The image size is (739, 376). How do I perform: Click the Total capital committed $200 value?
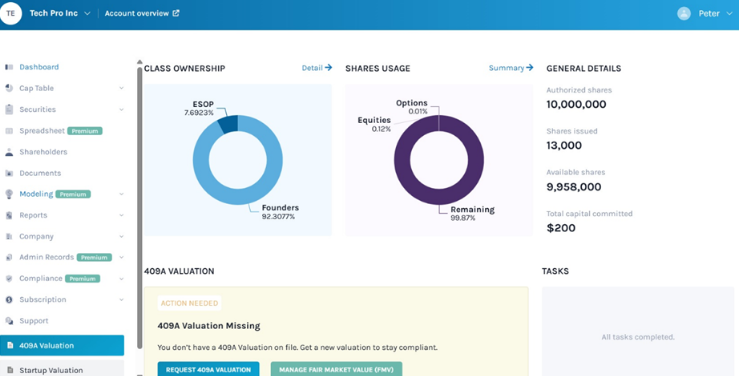click(x=561, y=228)
